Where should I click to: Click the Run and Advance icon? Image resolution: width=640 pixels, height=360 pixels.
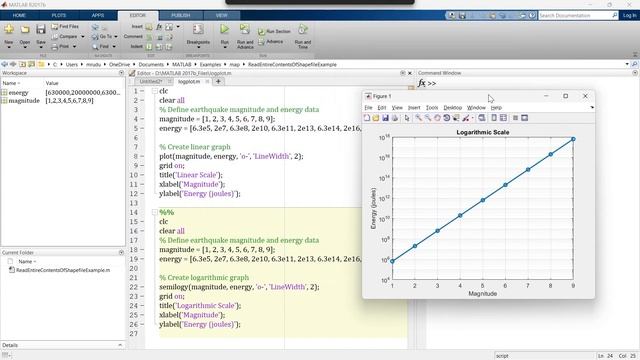(244, 29)
